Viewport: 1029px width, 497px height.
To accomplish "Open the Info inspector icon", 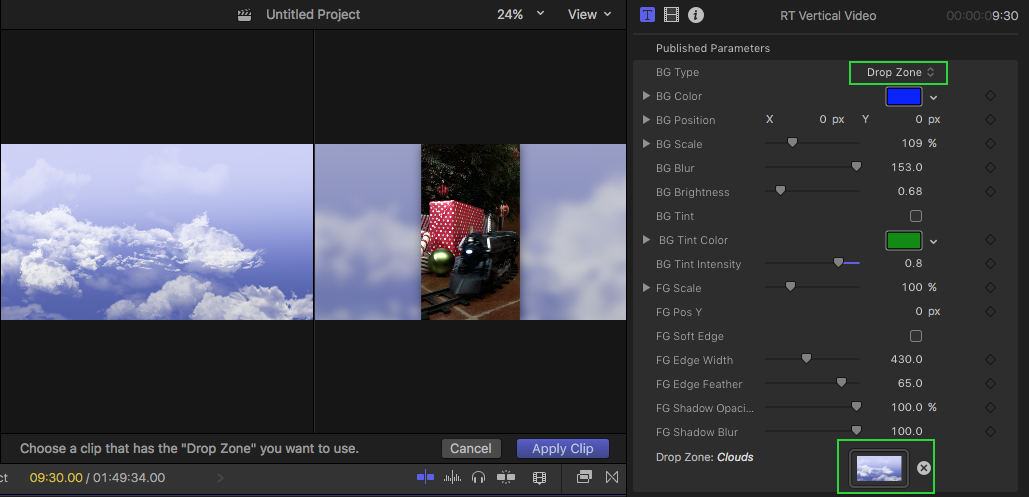I will pos(696,15).
